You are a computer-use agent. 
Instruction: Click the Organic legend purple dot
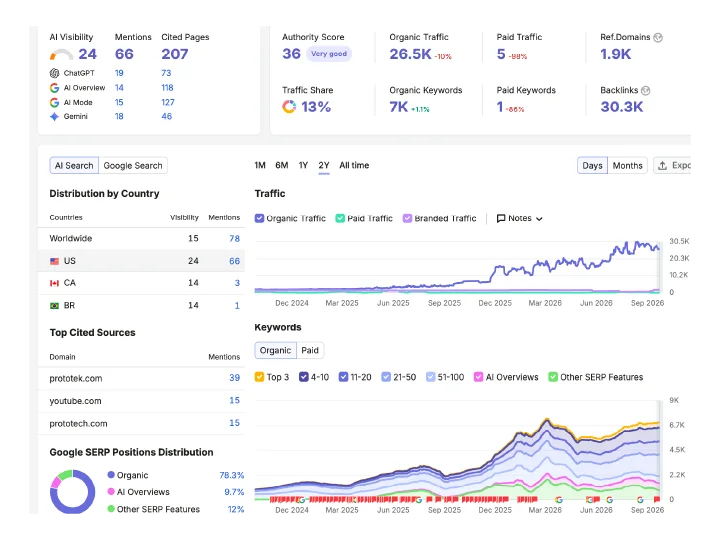click(x=111, y=475)
